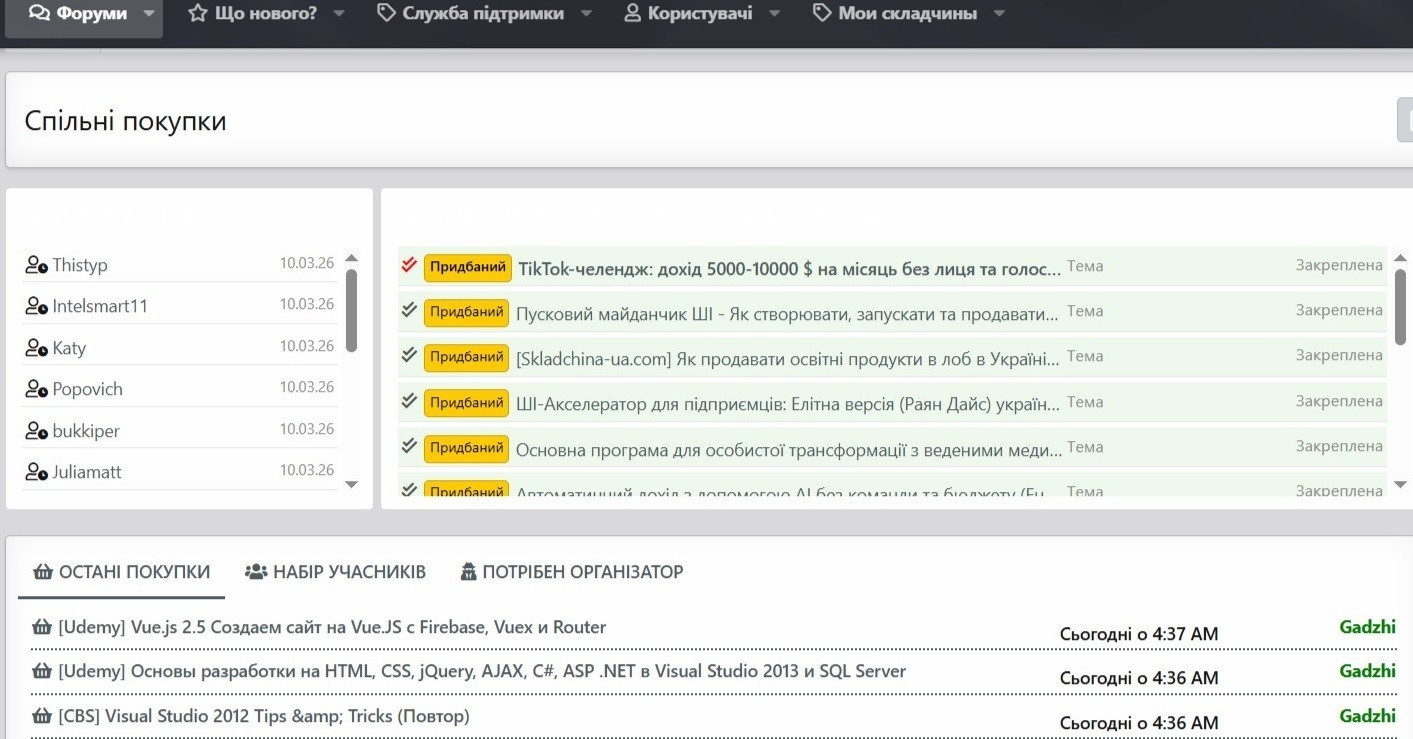
Task: Open Мои складчины dropdown arrow
Action: click(x=999, y=14)
